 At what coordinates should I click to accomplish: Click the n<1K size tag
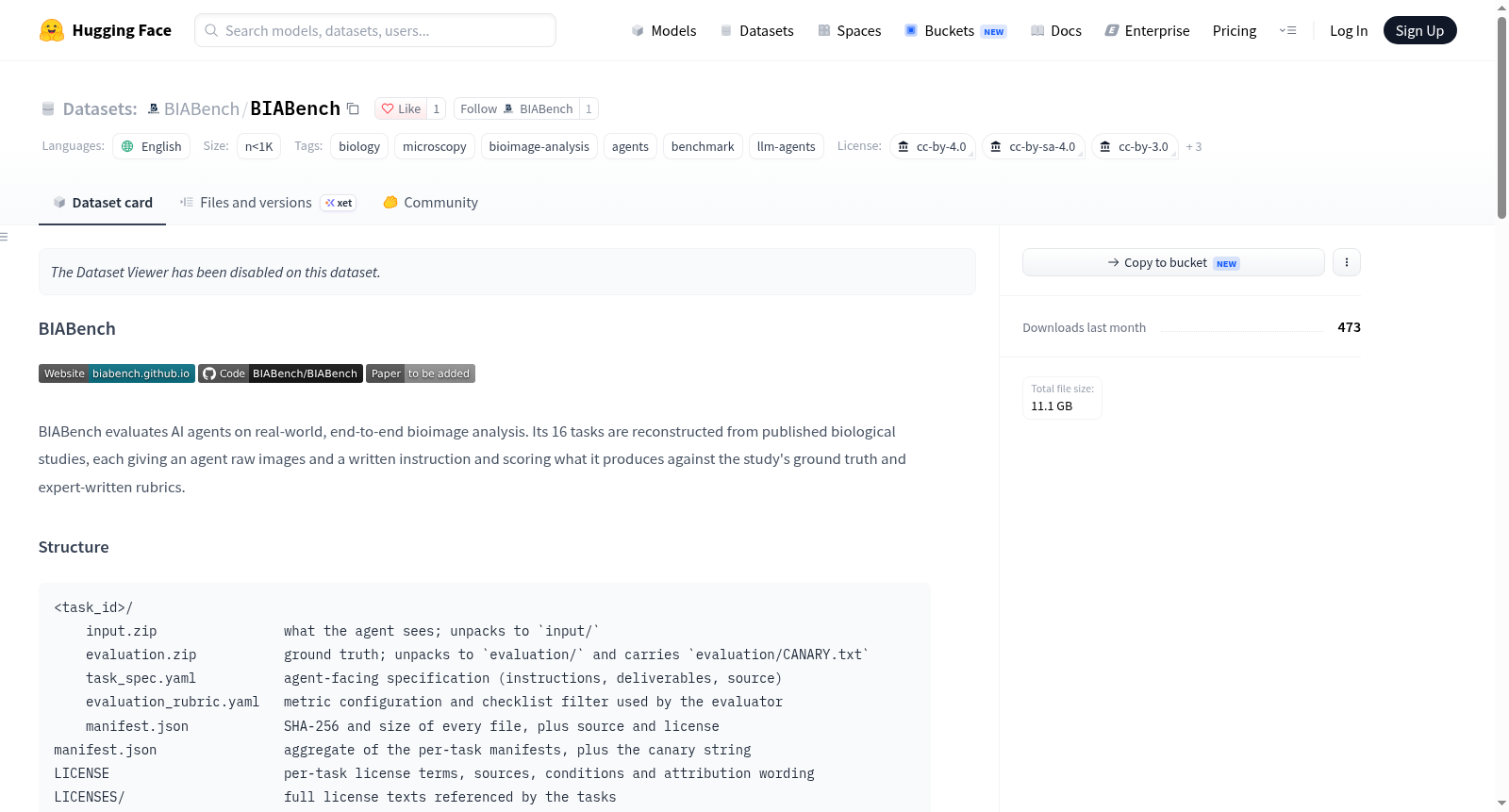[258, 146]
